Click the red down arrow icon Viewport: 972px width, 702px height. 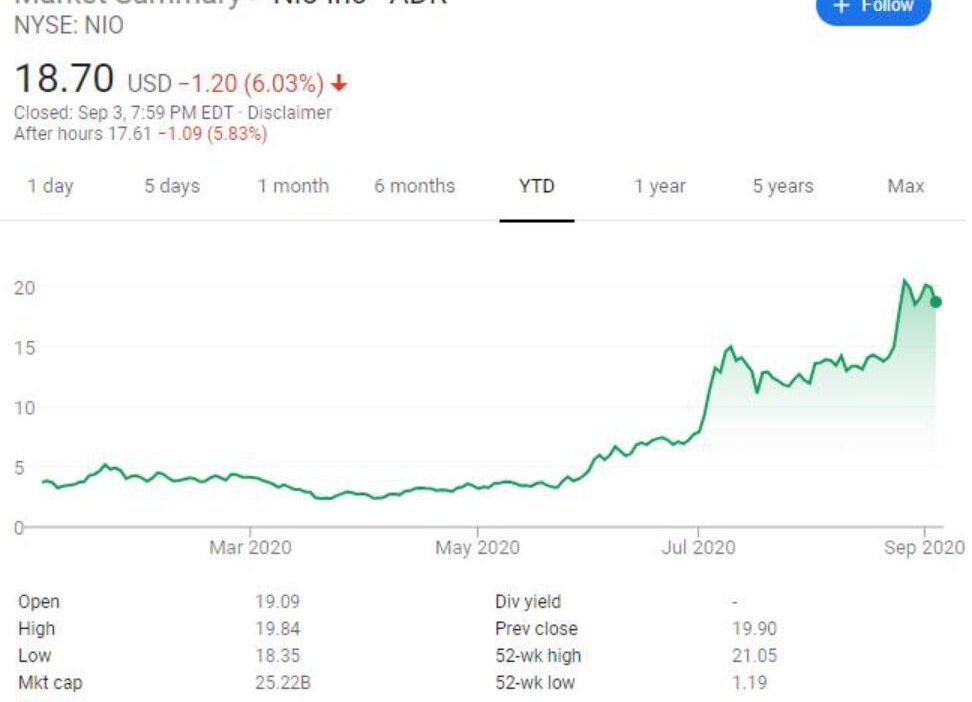pos(338,83)
